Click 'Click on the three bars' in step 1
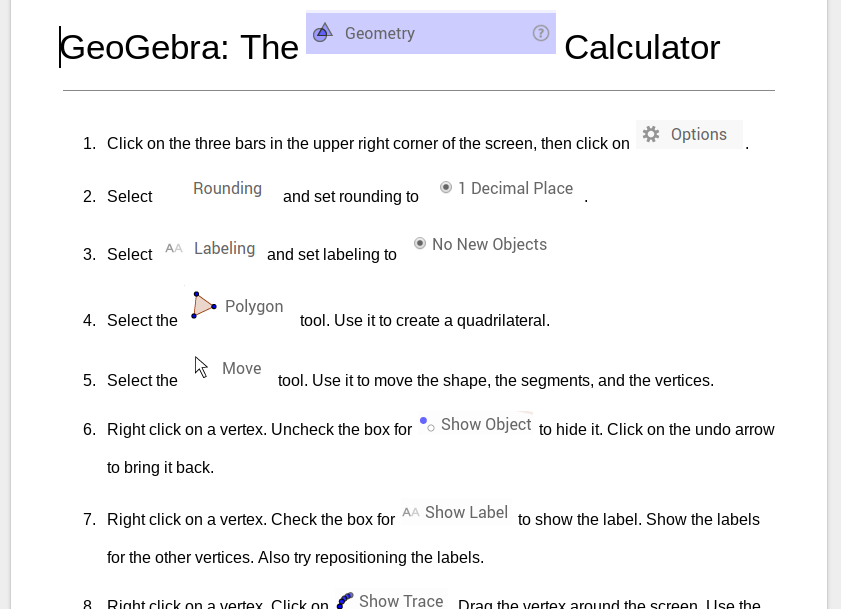This screenshot has width=841, height=609. [186, 144]
